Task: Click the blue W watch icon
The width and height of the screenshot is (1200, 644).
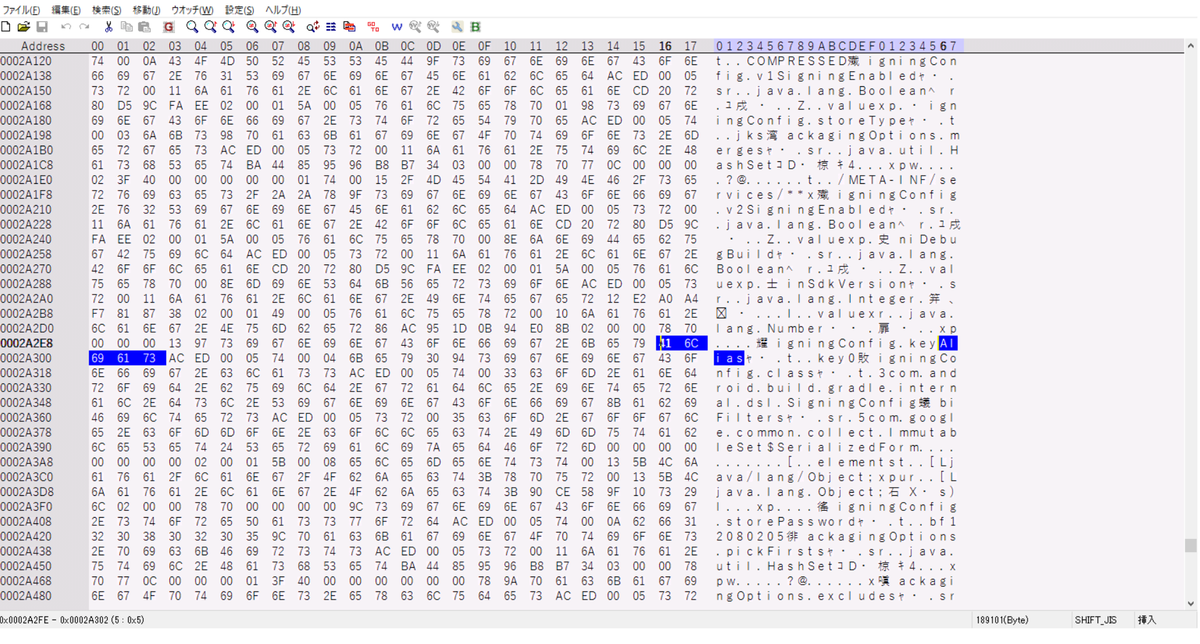Action: (x=397, y=27)
